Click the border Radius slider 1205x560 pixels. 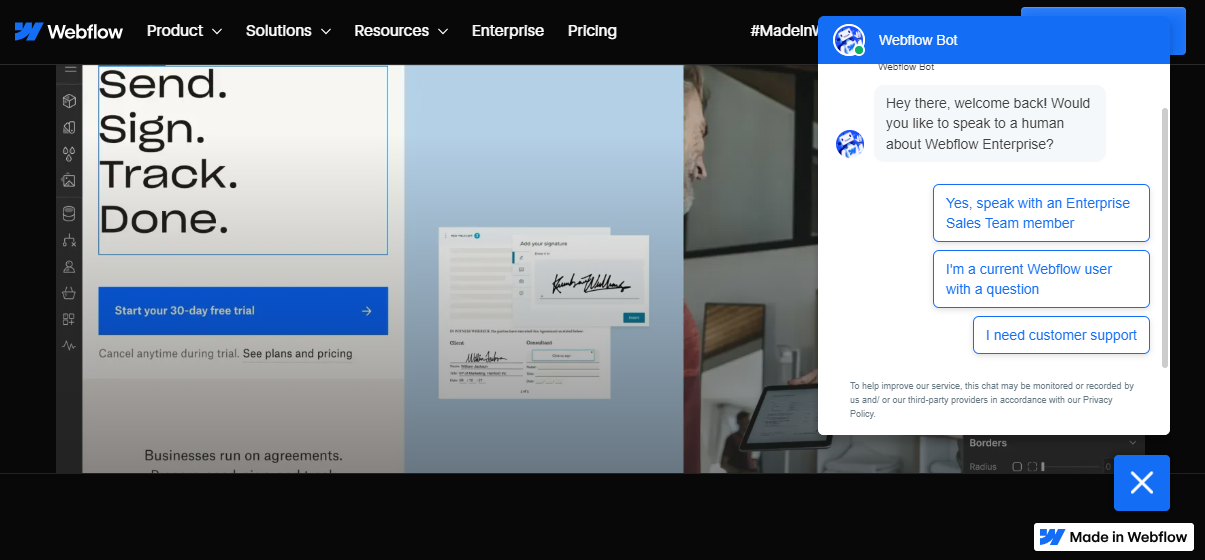coord(1075,467)
